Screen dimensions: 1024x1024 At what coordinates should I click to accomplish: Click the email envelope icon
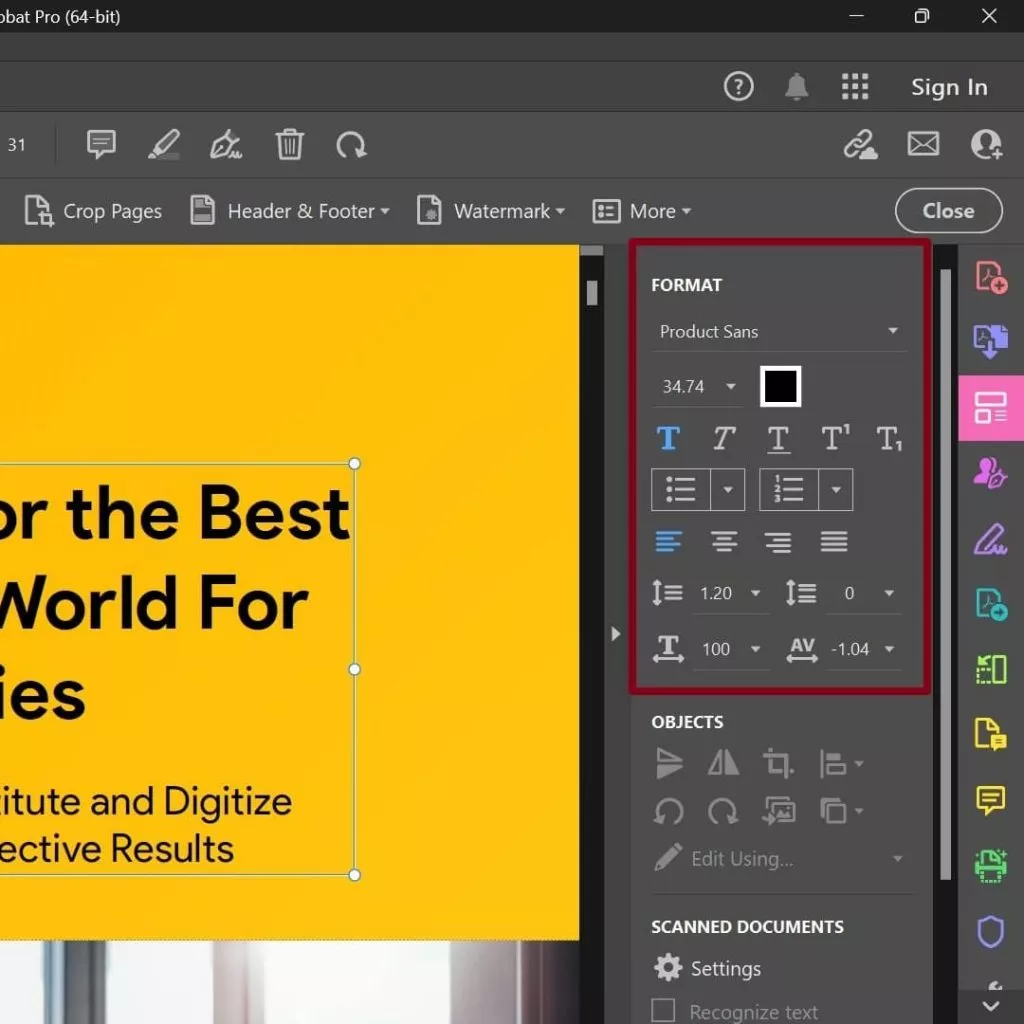point(923,145)
